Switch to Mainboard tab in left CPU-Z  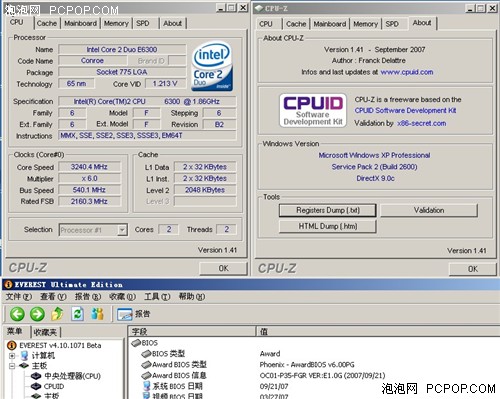click(x=80, y=23)
